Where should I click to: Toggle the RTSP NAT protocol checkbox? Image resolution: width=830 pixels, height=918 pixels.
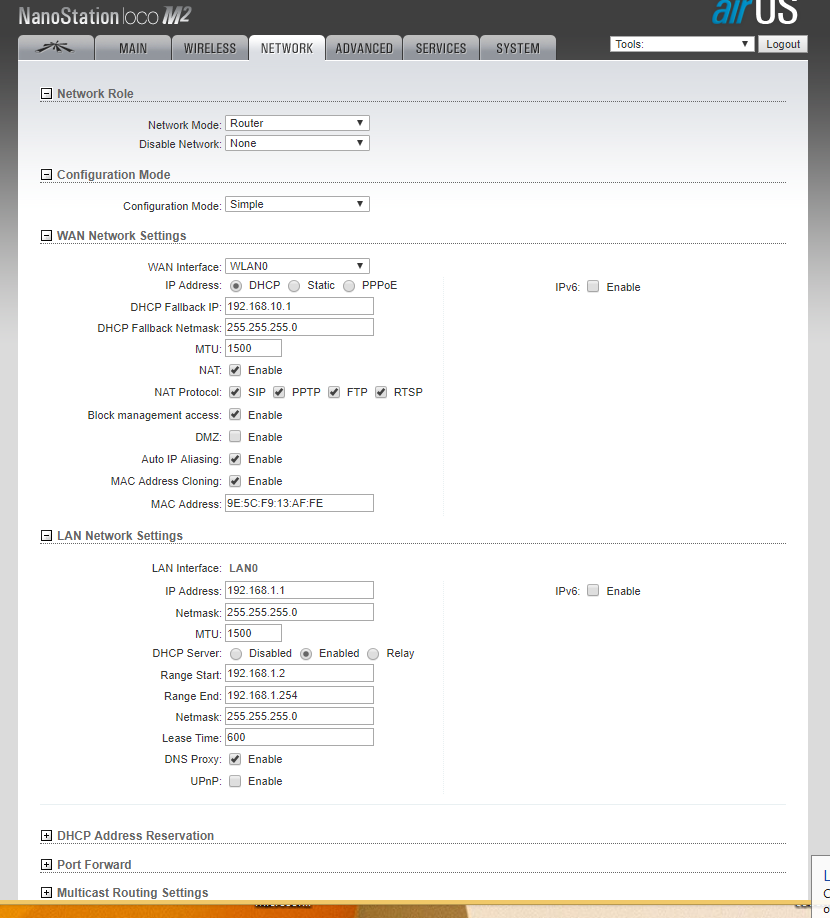[381, 392]
